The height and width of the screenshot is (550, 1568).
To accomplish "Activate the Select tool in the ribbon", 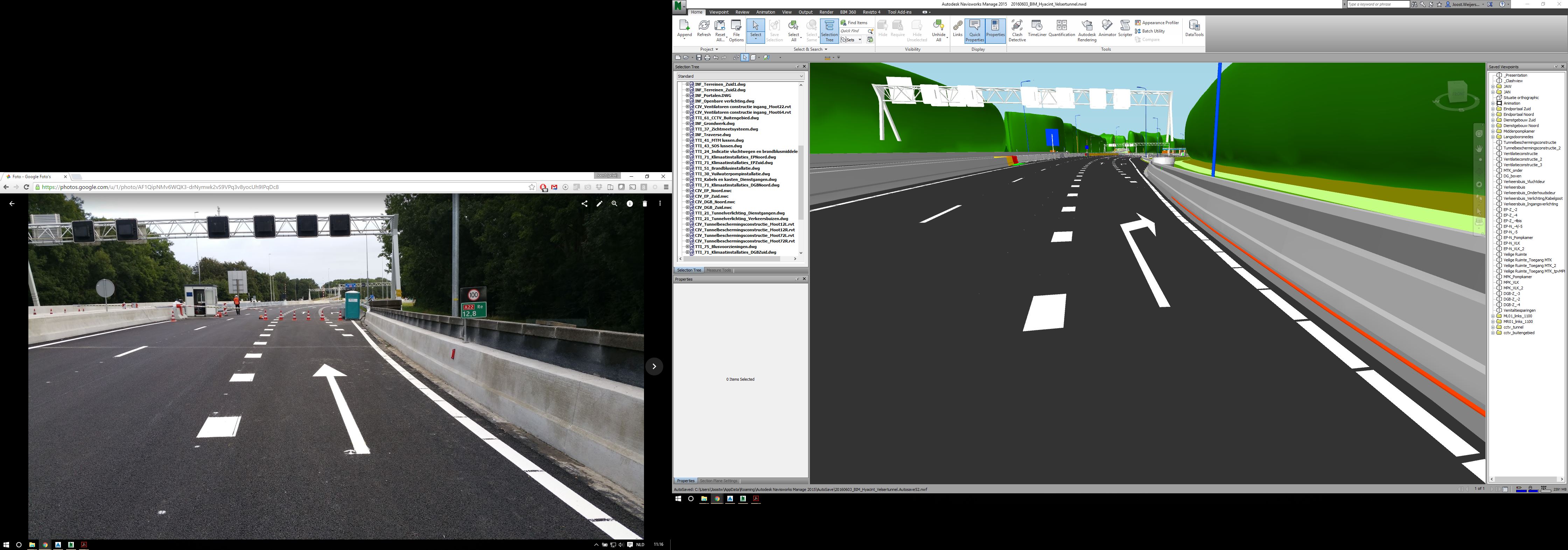I will pos(755,30).
